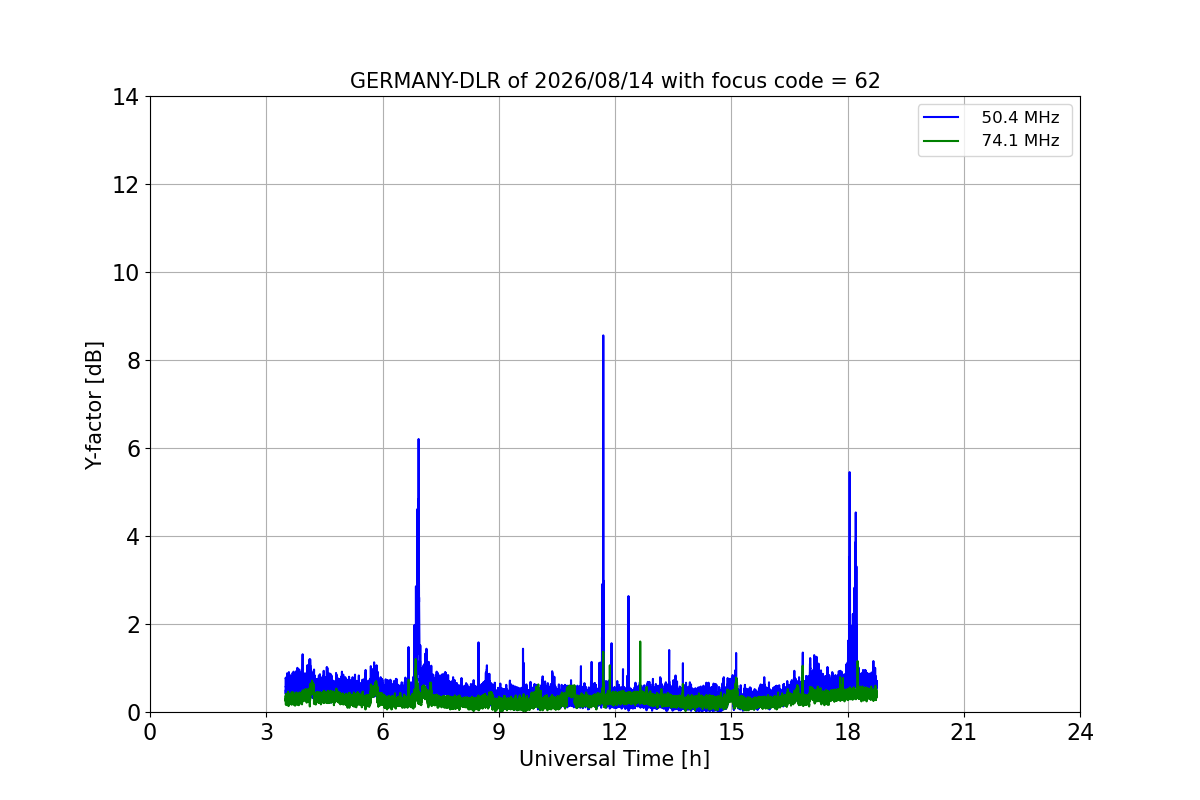Click the blue 50.4 MHz legend line
Viewport: 1200px width, 800px height.
[x=941, y=118]
